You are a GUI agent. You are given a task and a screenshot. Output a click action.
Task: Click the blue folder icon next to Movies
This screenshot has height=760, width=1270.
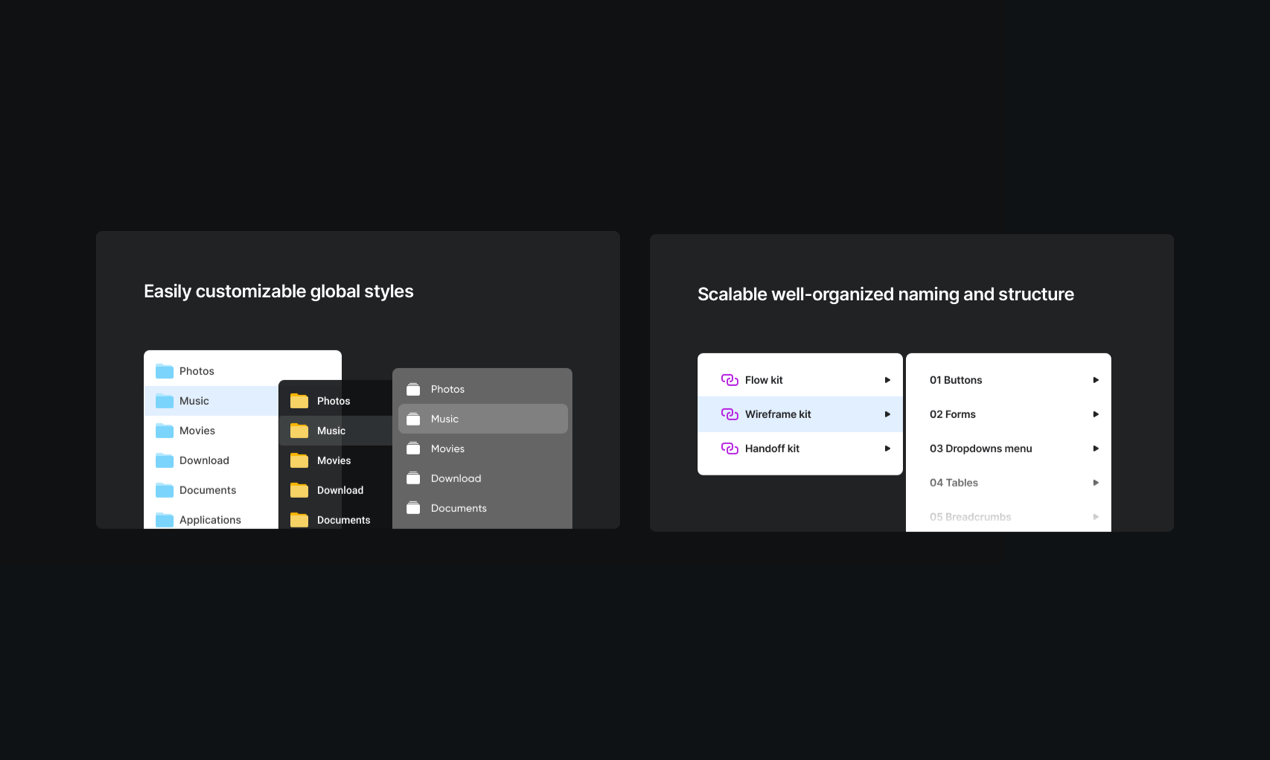click(163, 430)
